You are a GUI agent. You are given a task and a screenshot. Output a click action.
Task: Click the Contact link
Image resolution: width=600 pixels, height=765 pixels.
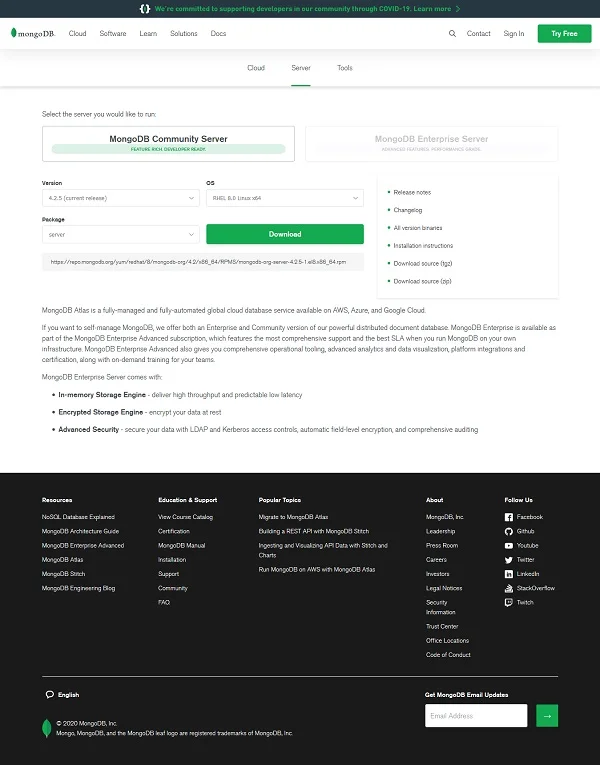click(x=479, y=34)
